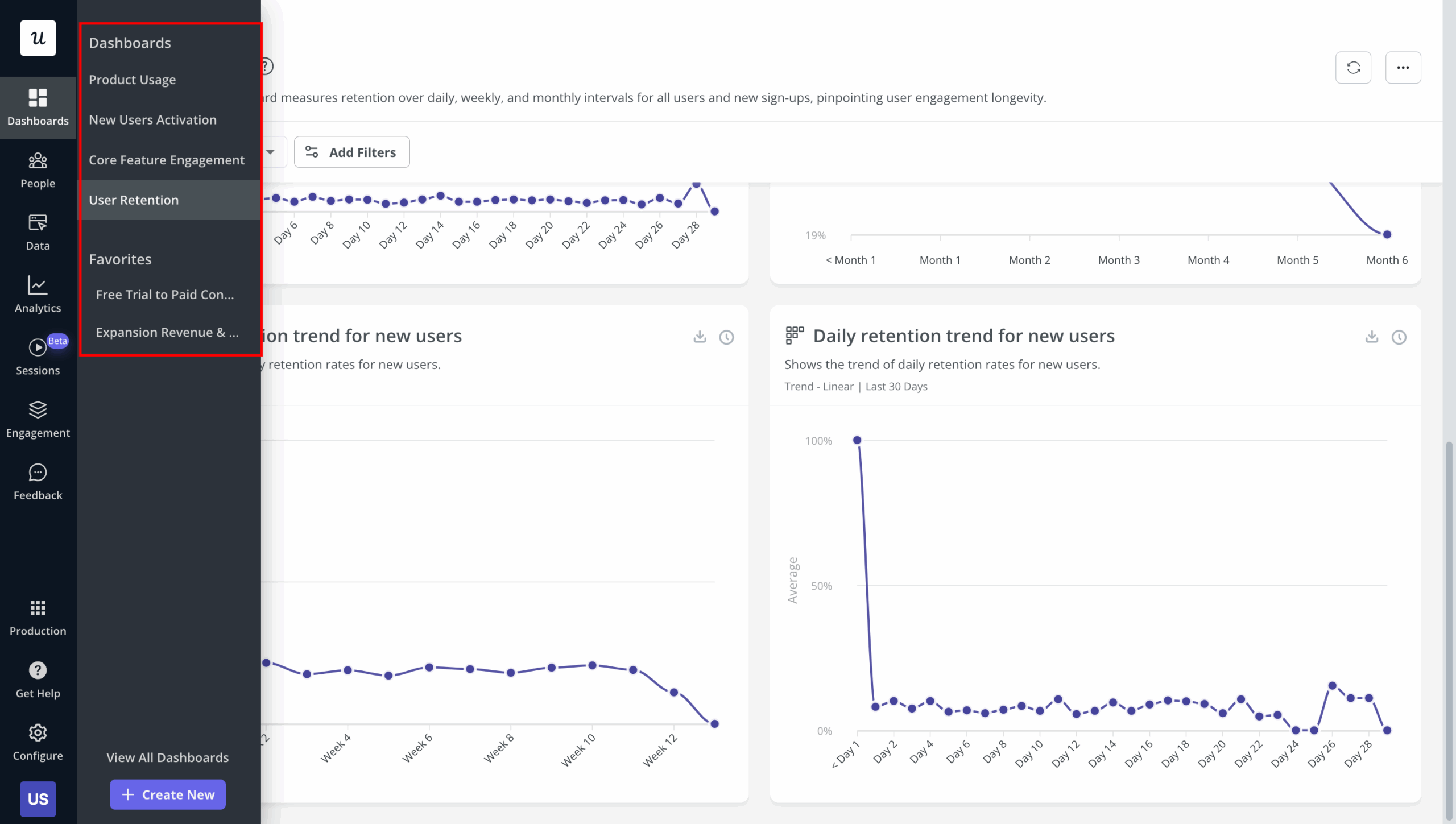Viewport: 1456px width, 824px height.
Task: Select Product Usage dashboard
Action: [132, 80]
